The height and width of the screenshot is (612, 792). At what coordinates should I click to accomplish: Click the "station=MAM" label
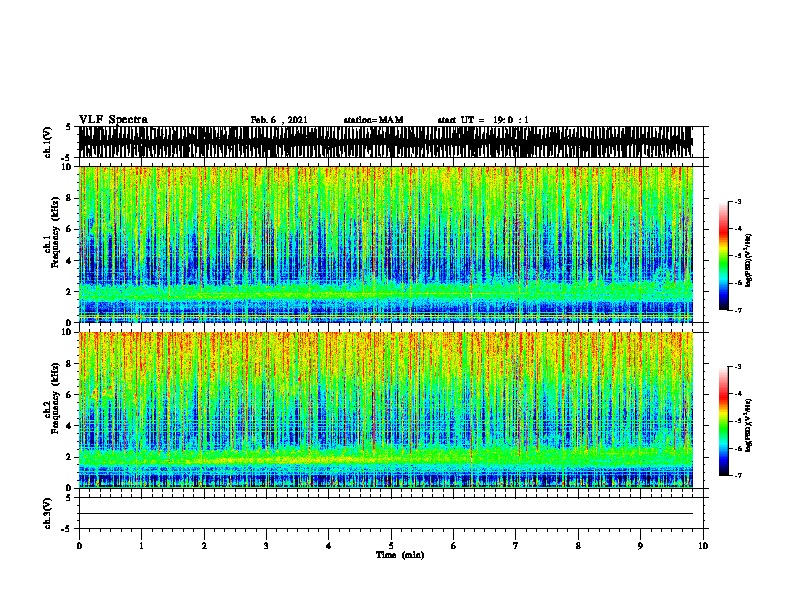(x=373, y=120)
